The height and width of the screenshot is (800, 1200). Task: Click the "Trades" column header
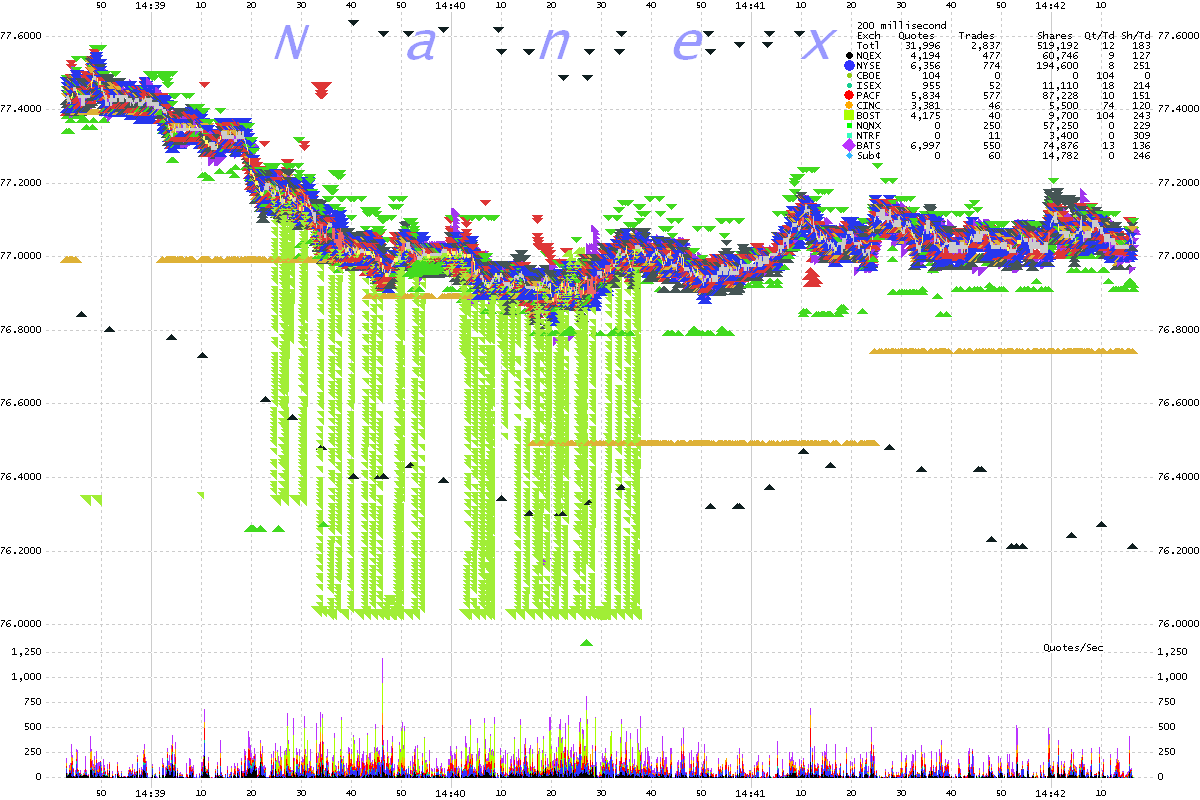coord(976,36)
